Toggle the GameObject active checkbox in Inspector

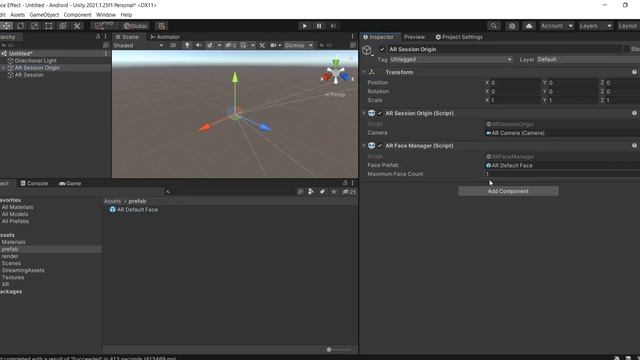pyautogui.click(x=382, y=49)
